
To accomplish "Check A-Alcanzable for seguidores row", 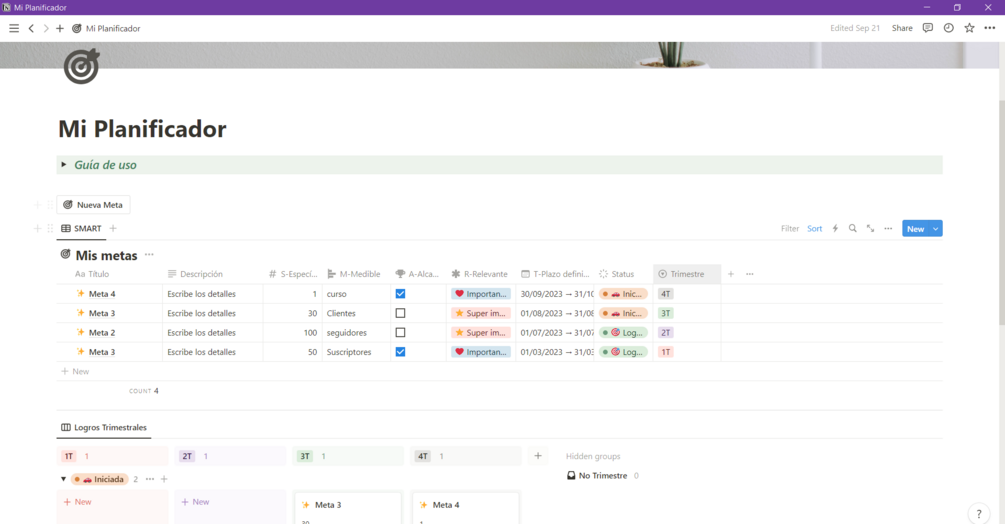I will pyautogui.click(x=401, y=332).
